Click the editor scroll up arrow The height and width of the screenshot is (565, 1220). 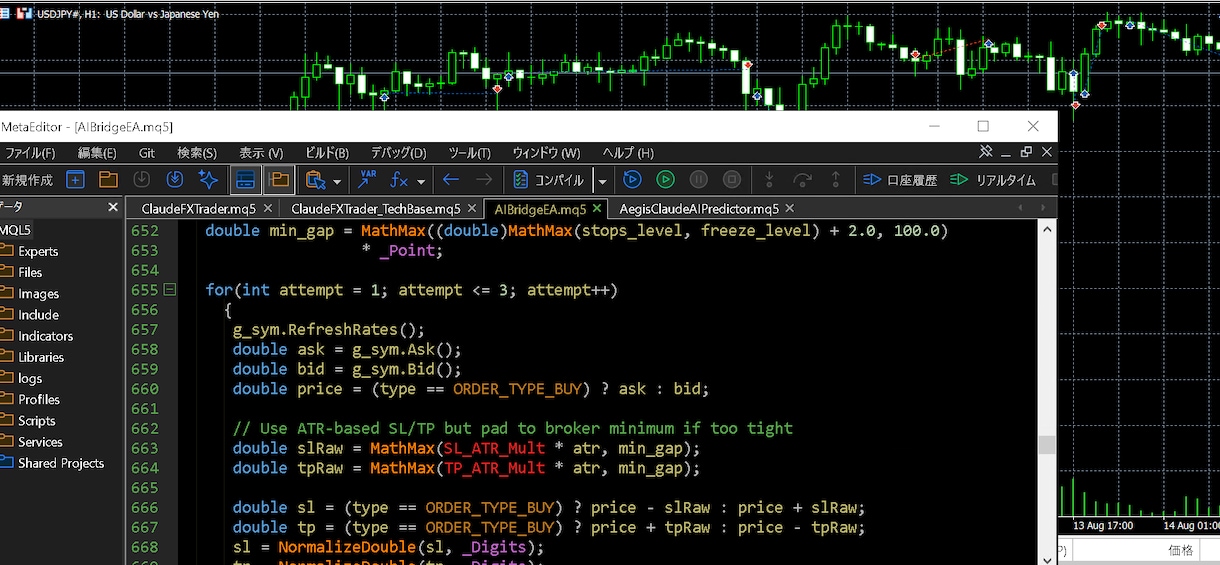click(1047, 229)
